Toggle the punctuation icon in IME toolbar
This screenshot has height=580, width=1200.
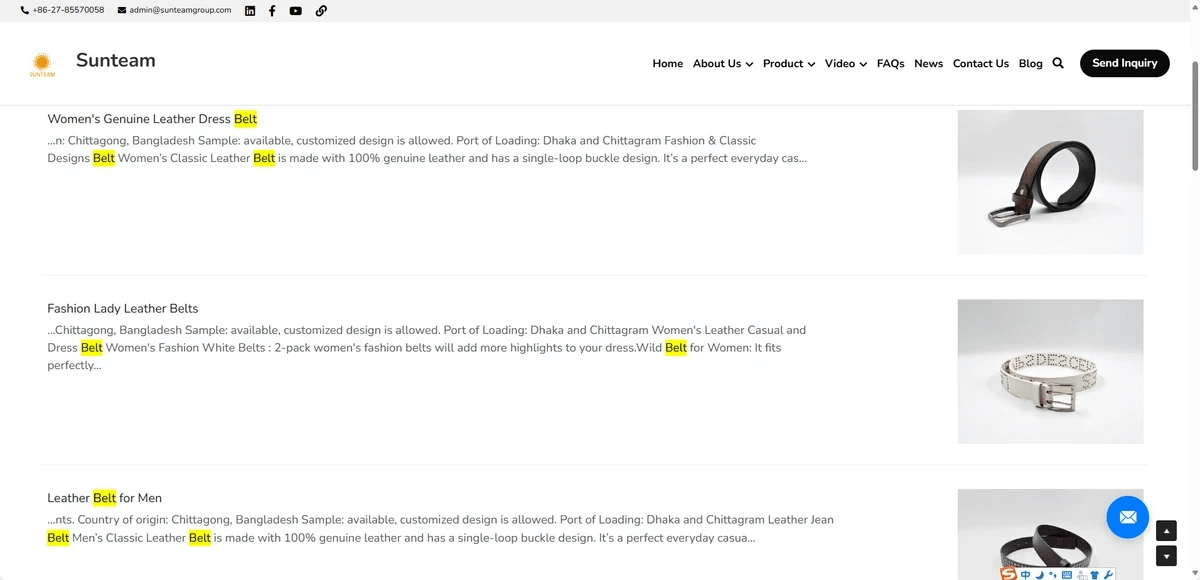pos(1053,575)
